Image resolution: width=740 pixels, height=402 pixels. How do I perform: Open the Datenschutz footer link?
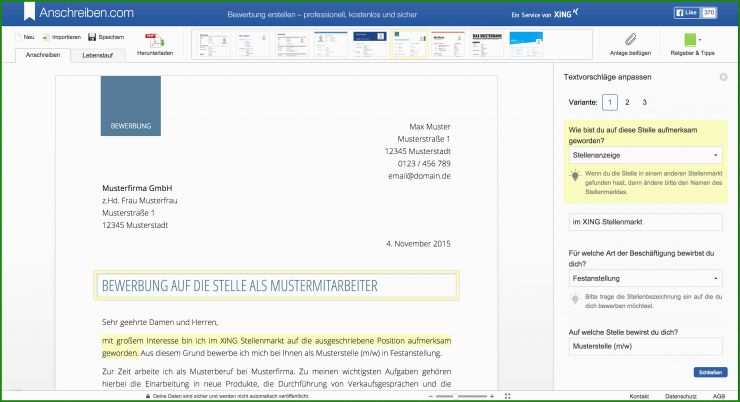point(681,396)
